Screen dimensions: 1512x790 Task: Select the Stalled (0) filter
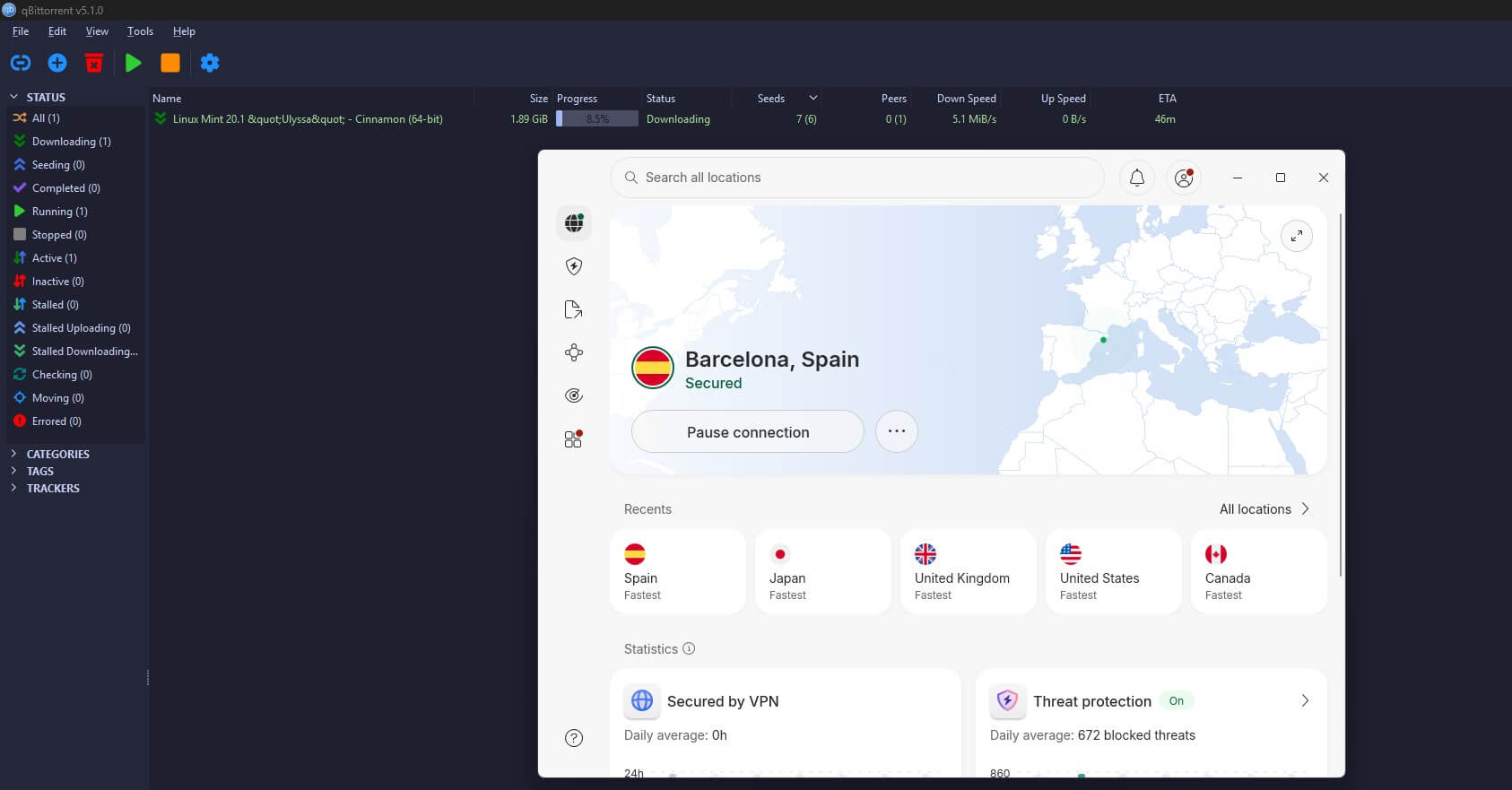pos(75,305)
